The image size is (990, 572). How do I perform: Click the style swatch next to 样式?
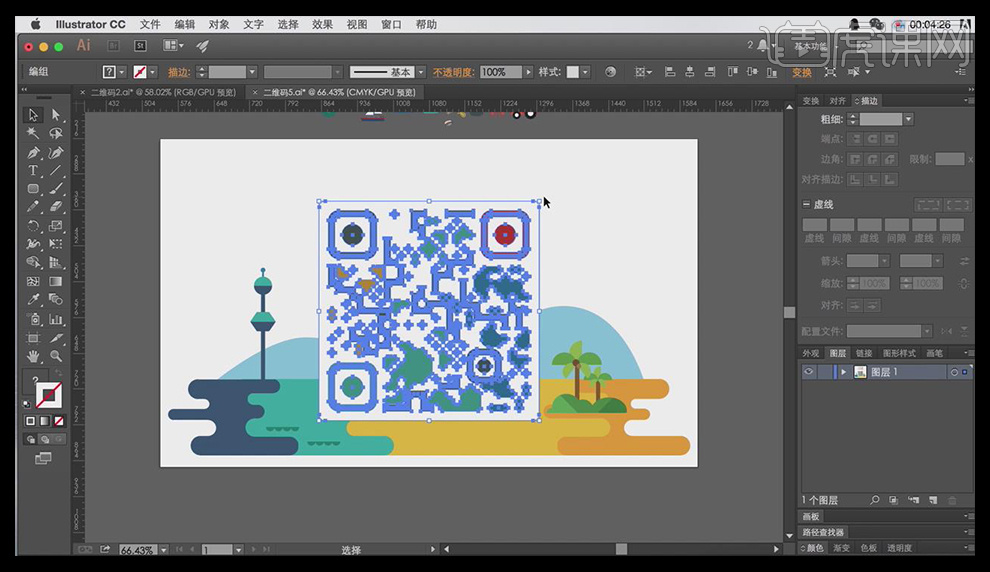(573, 73)
